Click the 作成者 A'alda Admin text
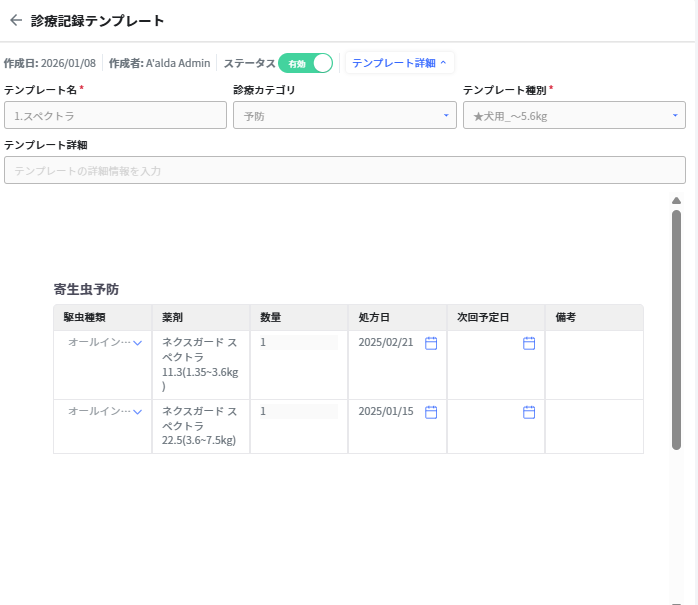 [x=159, y=63]
